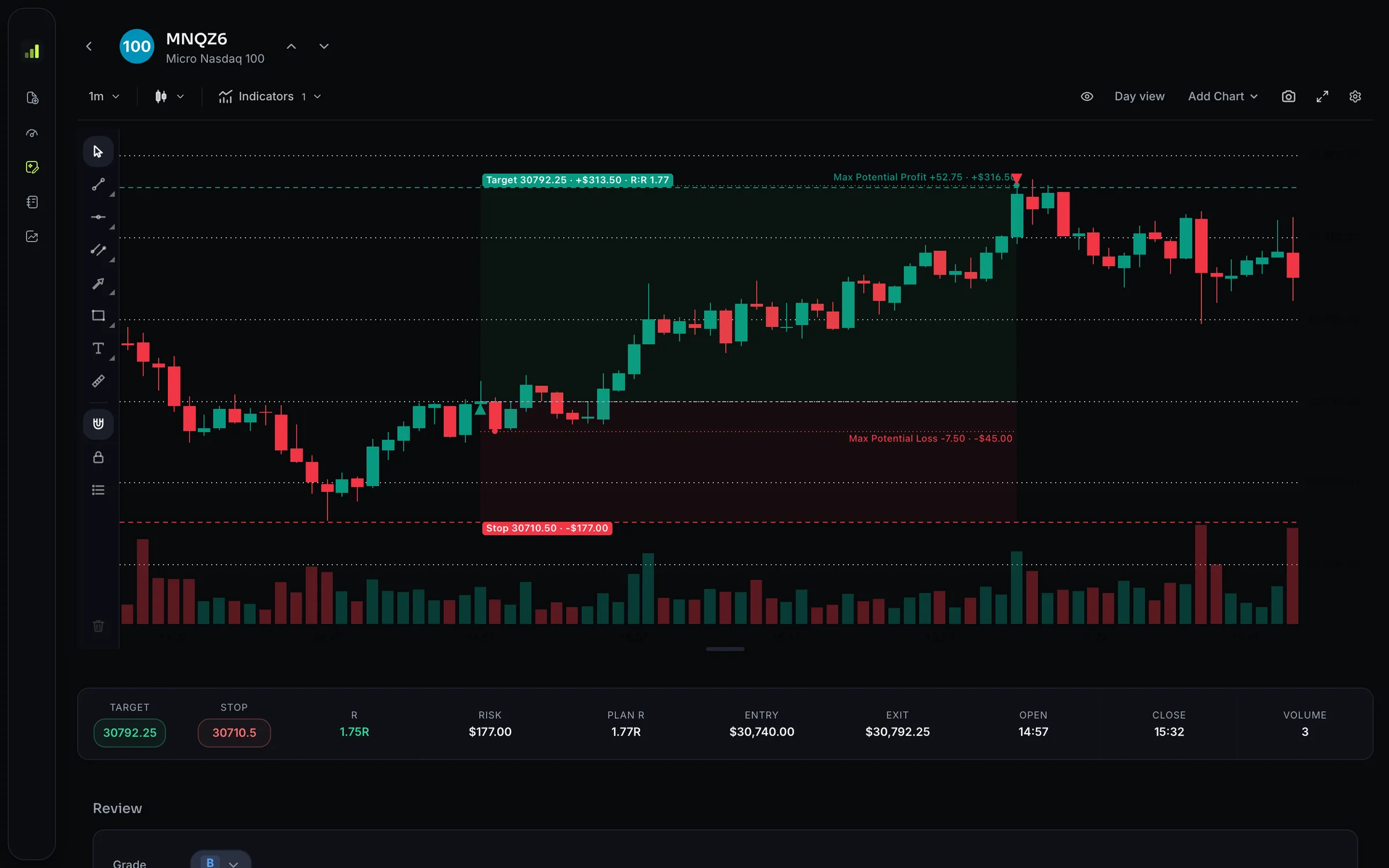Open the Add Chart dropdown

point(1222,97)
